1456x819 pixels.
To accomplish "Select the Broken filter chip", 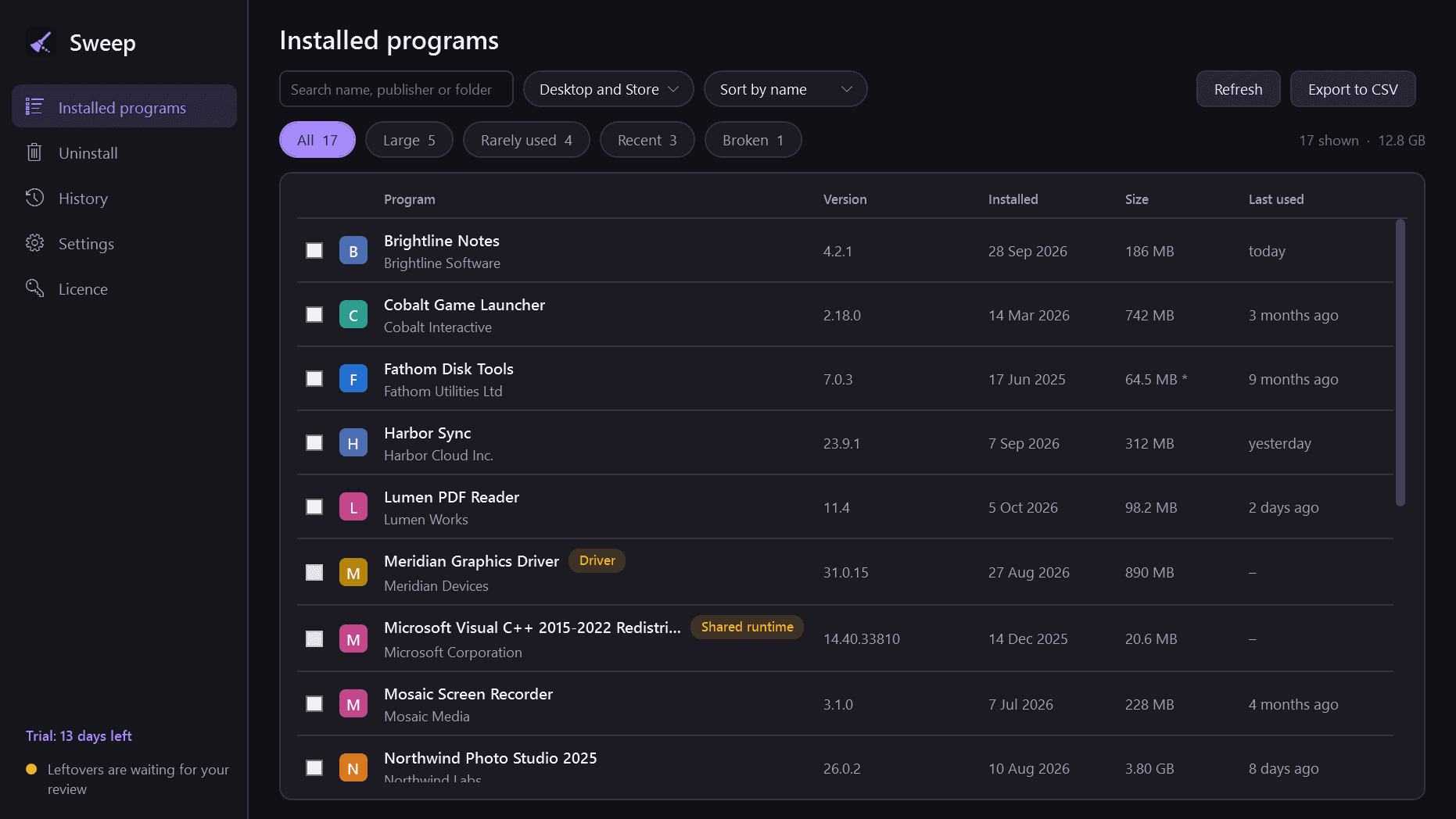I will tap(753, 140).
